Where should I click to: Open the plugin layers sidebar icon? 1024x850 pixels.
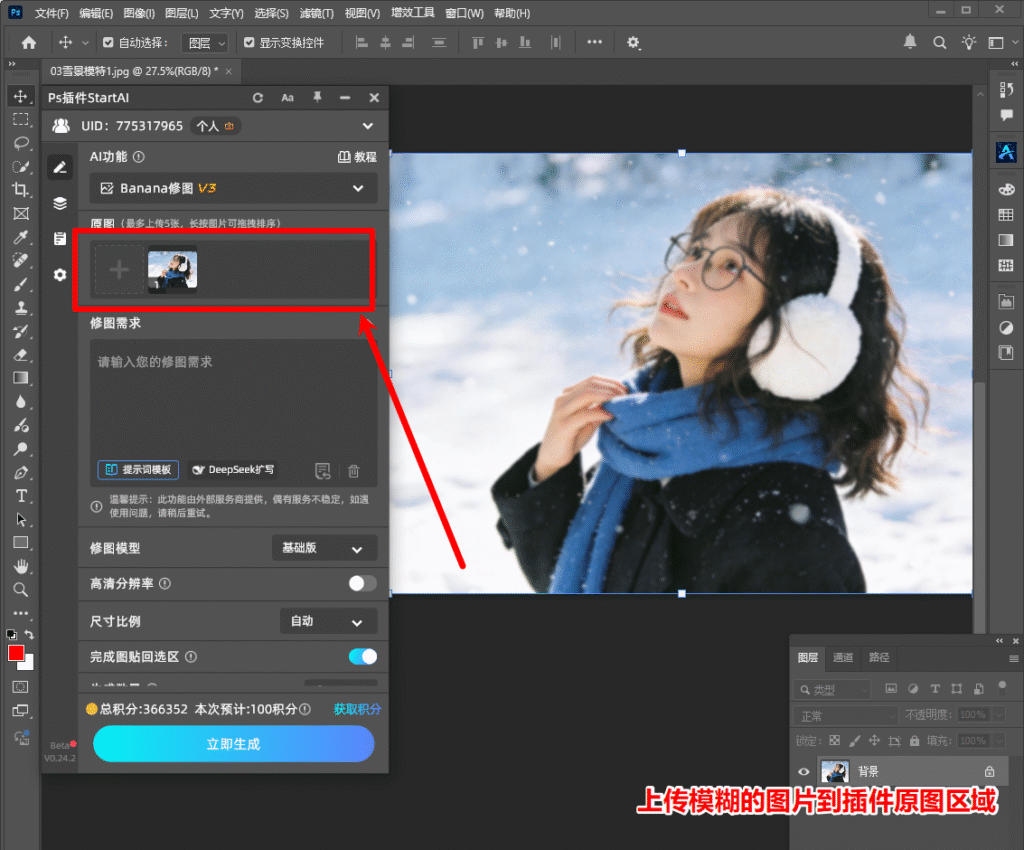pos(60,203)
